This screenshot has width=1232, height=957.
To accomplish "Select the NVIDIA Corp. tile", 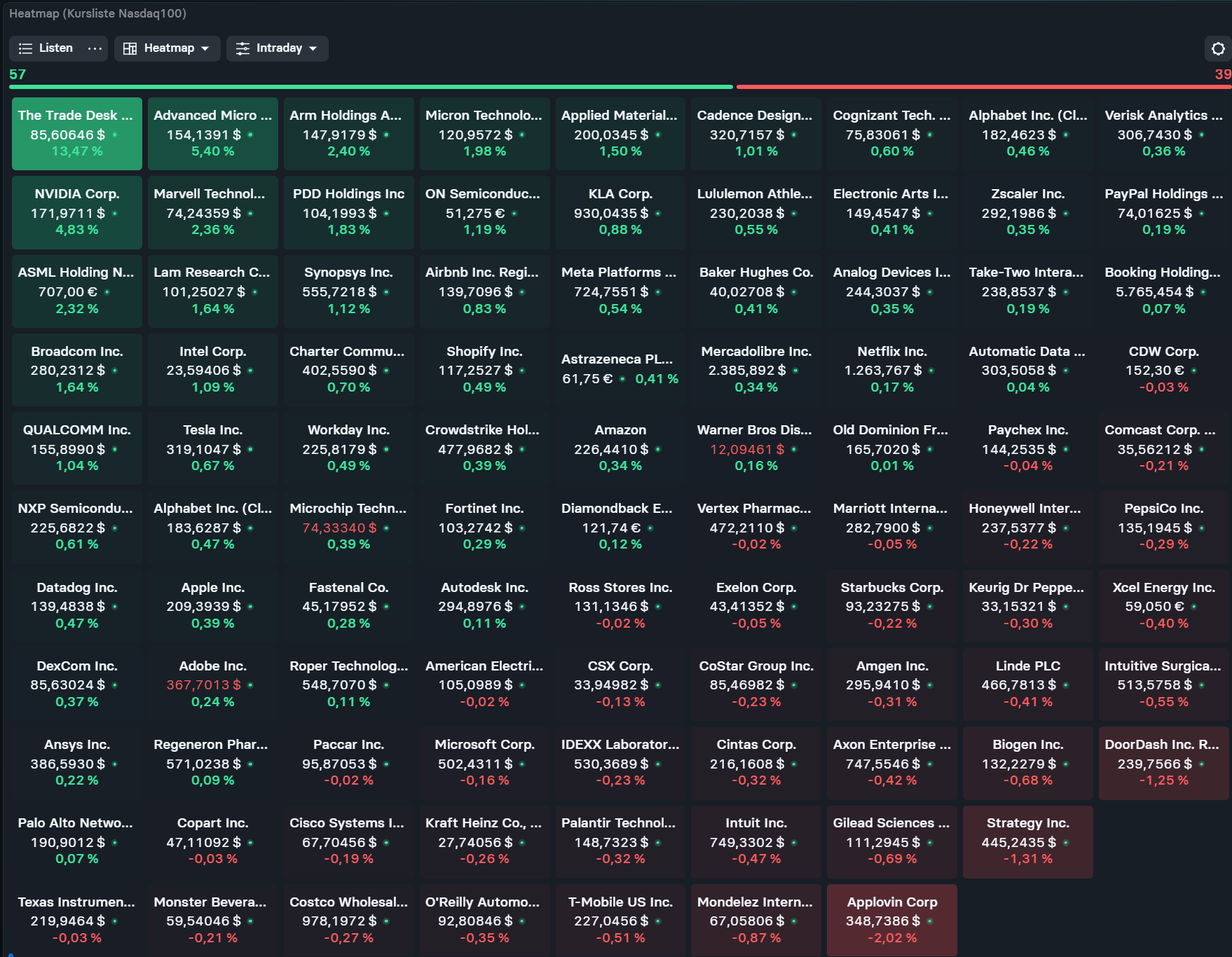I will [x=77, y=212].
